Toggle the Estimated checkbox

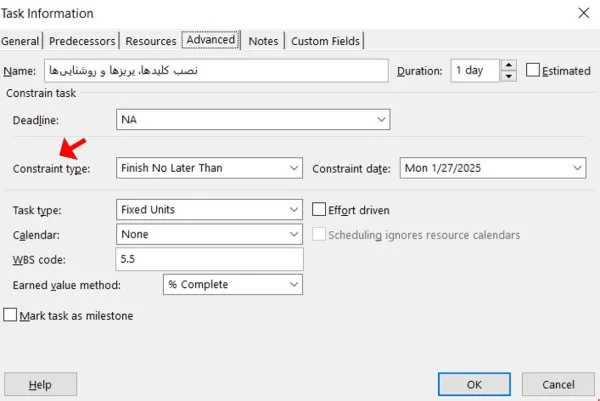pyautogui.click(x=533, y=71)
